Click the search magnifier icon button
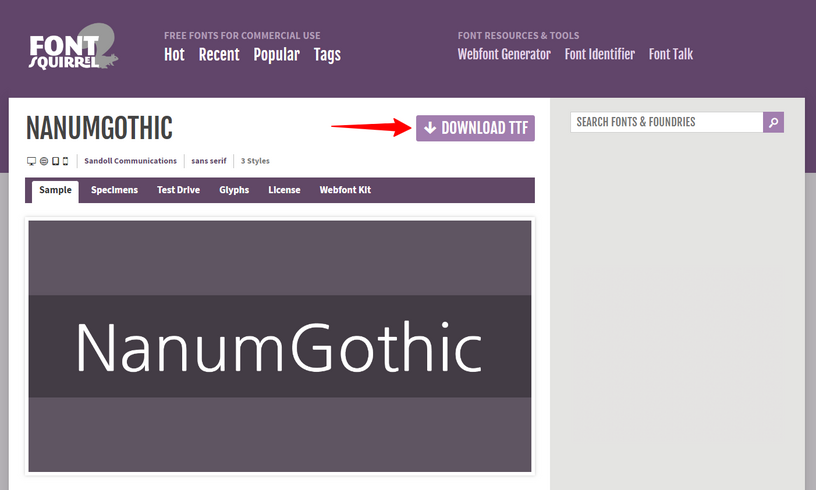816x490 pixels. (773, 122)
